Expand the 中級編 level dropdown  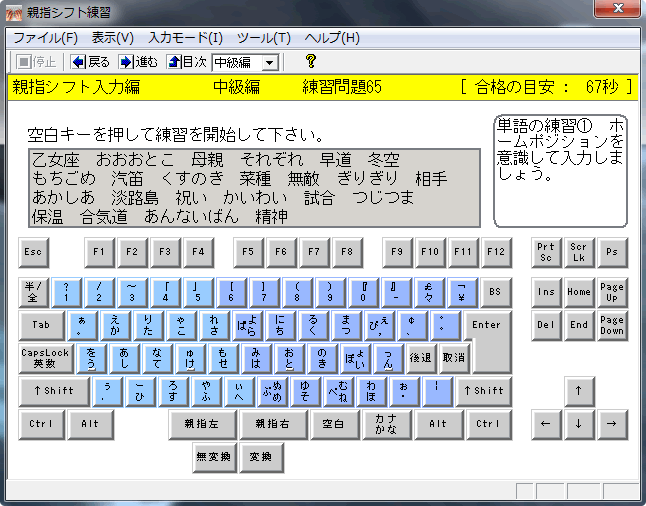tap(269, 62)
